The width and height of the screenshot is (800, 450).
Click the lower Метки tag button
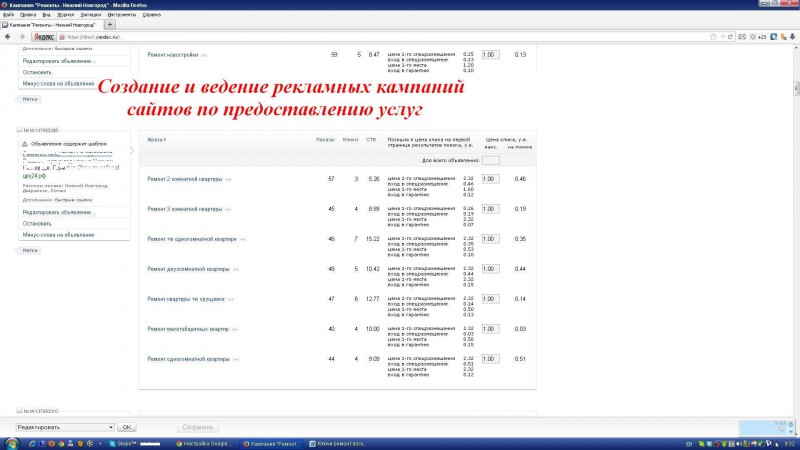(30, 251)
